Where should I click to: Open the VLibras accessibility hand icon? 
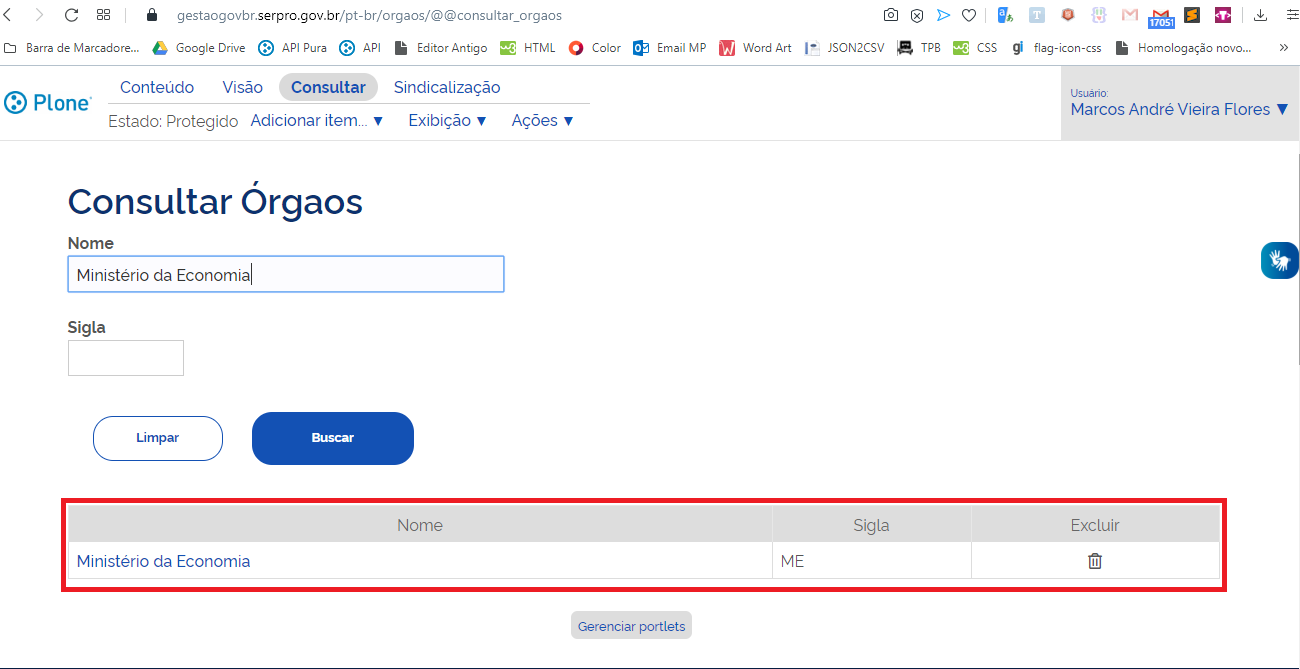tap(1280, 260)
